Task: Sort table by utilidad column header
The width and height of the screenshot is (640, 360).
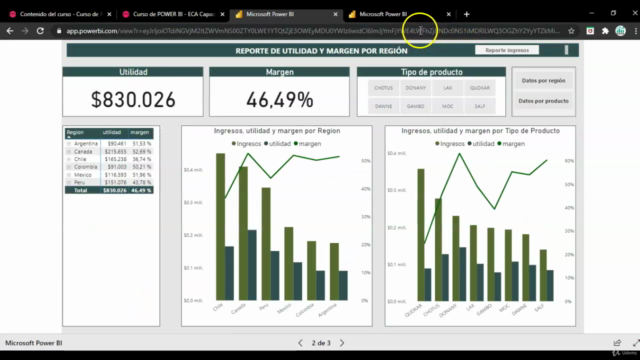Action: pos(112,132)
